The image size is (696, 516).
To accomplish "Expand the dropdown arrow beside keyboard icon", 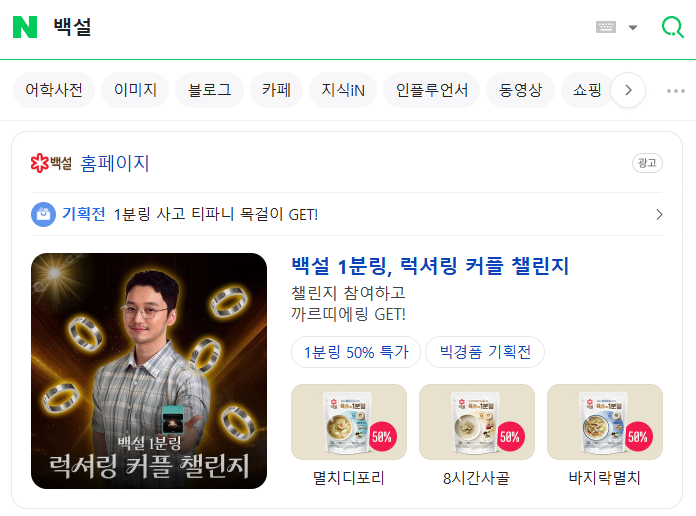I will (633, 28).
